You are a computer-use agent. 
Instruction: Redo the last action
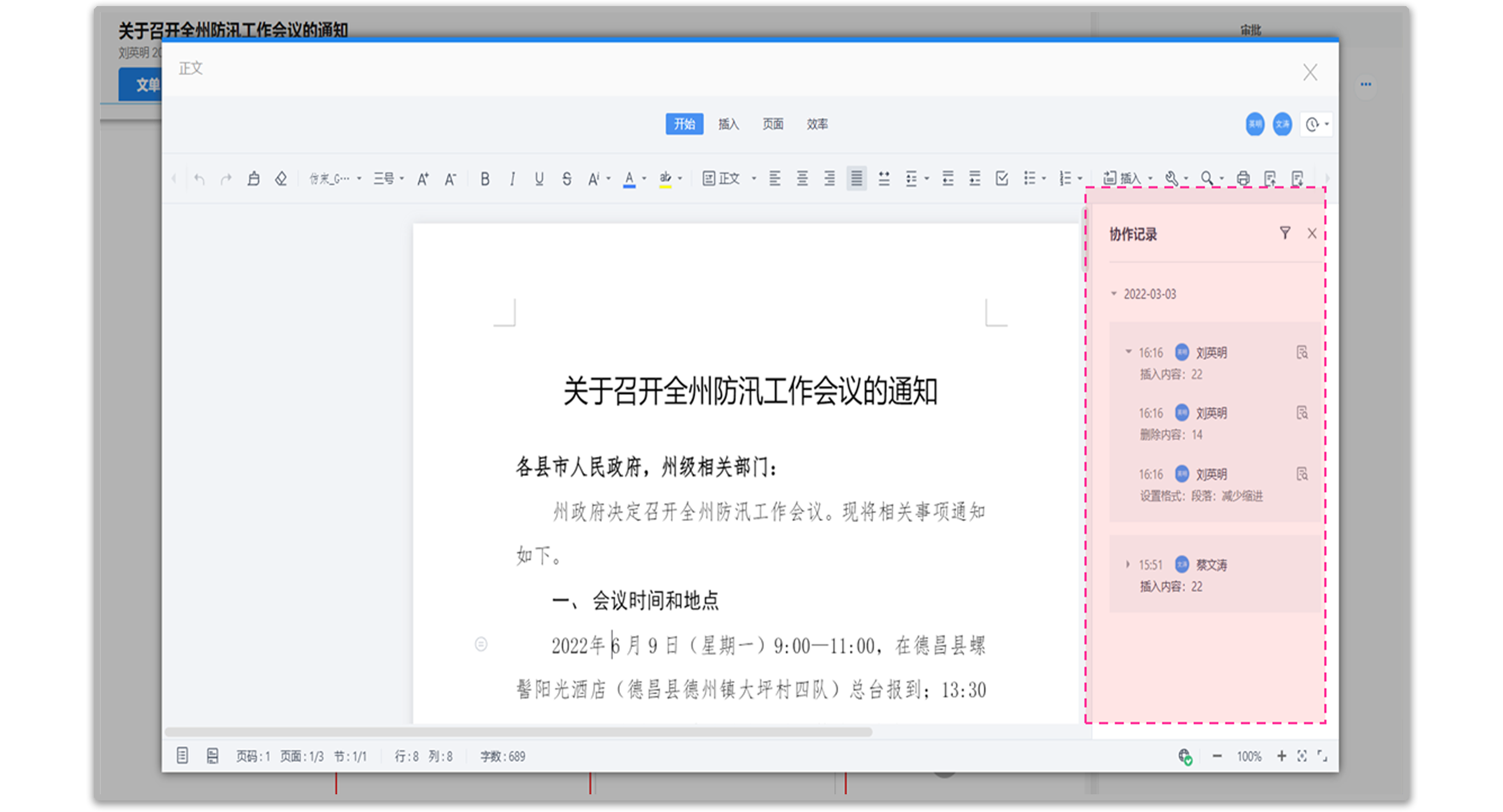pyautogui.click(x=226, y=178)
